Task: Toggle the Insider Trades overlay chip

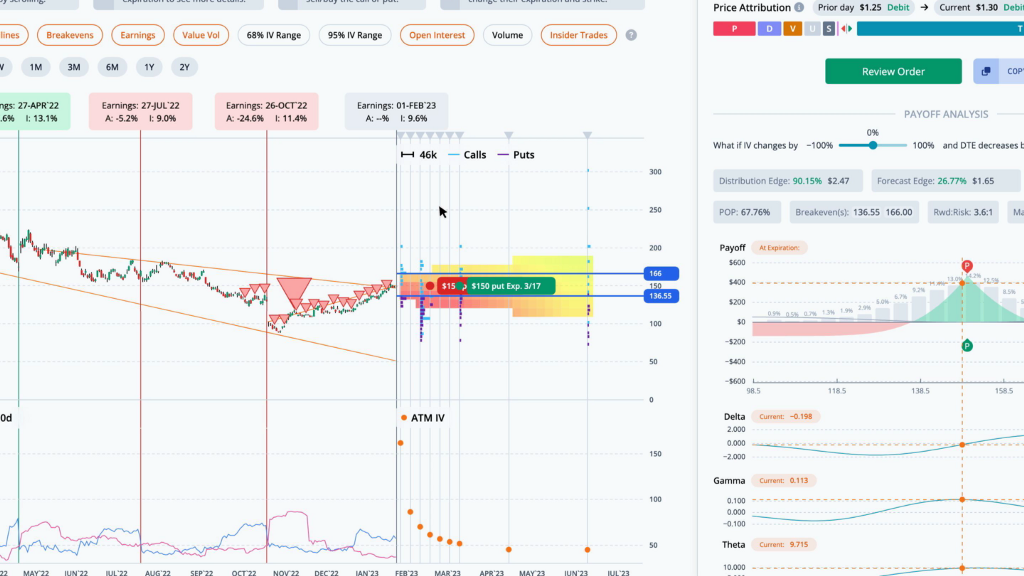Action: click(579, 35)
